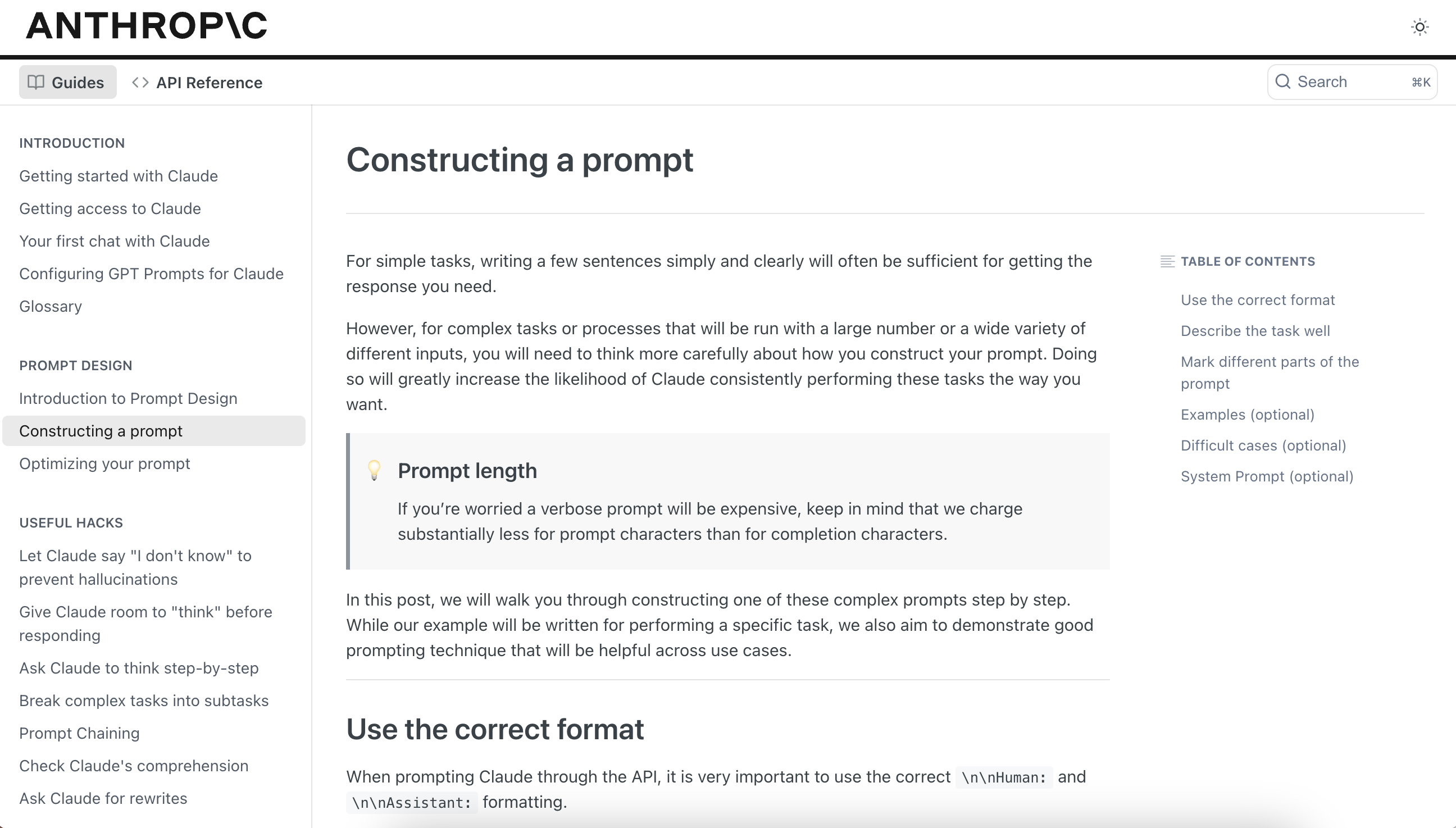
Task: Expand Examples optional section
Action: click(x=1248, y=413)
